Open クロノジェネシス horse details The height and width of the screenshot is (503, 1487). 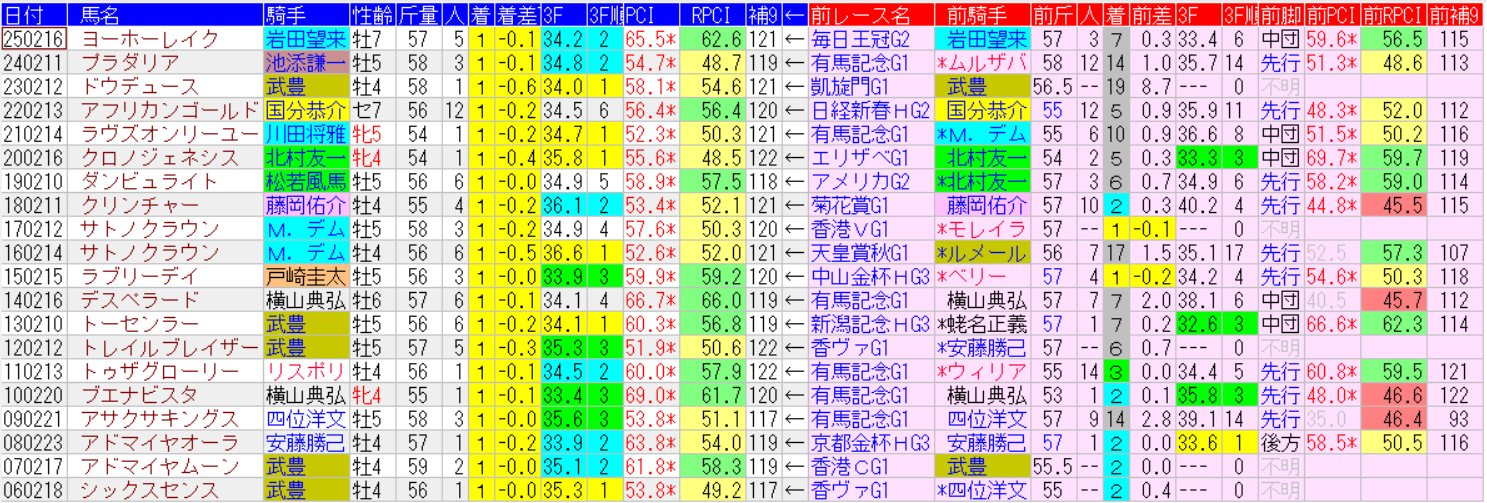pyautogui.click(x=150, y=158)
